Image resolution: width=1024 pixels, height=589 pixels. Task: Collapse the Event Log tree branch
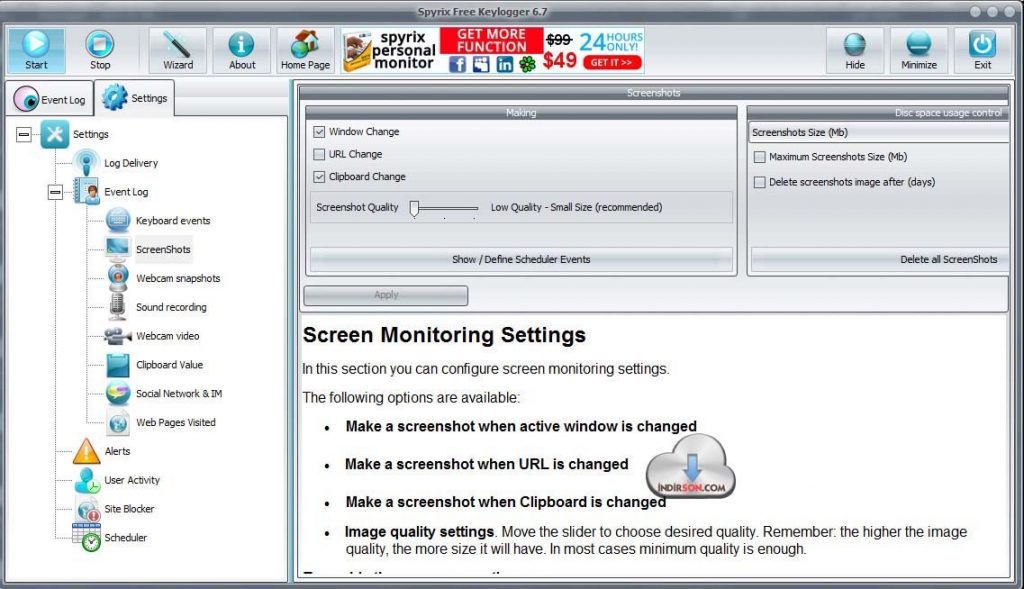(56, 192)
